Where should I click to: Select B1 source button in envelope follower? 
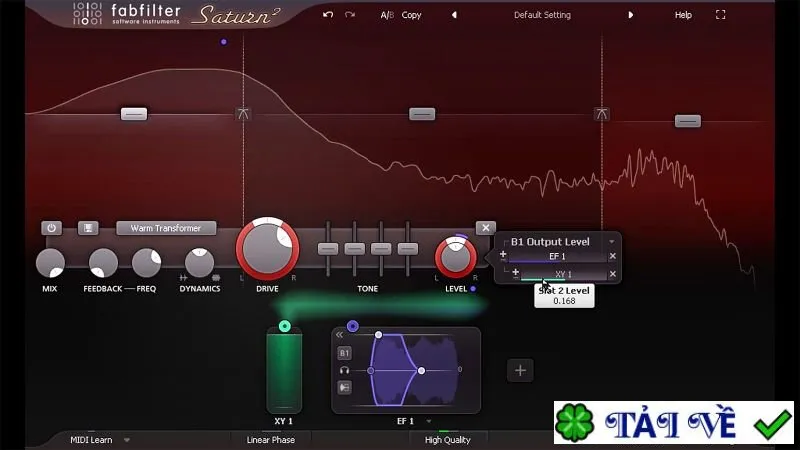(x=344, y=353)
